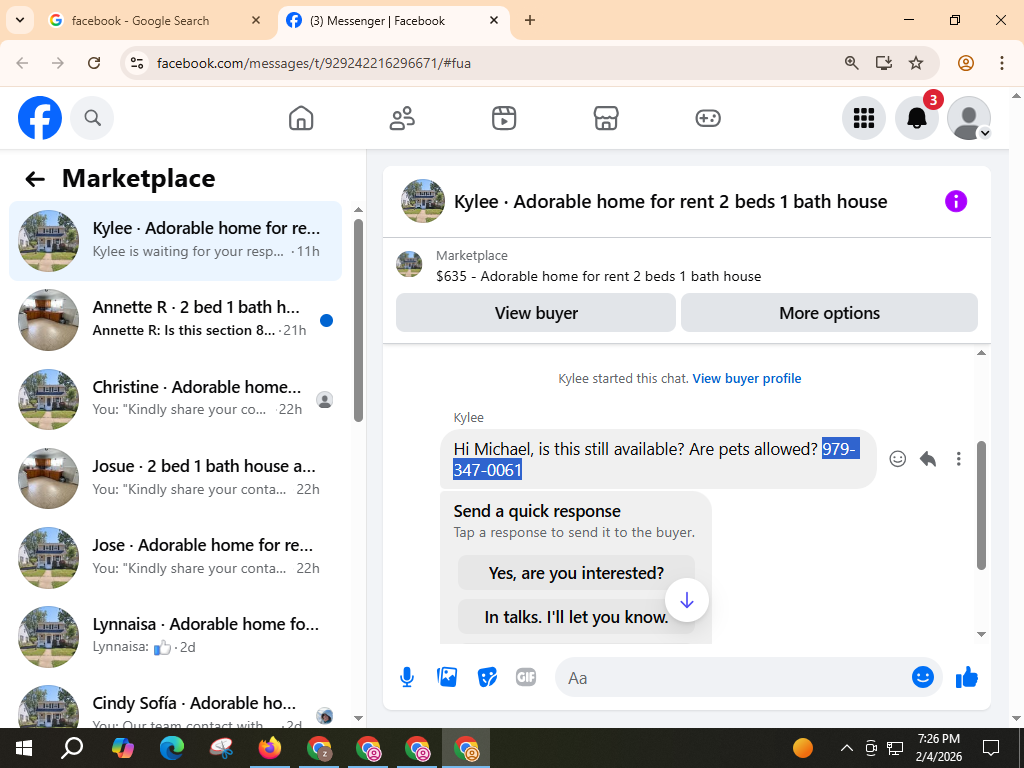Image resolution: width=1024 pixels, height=768 pixels.
Task: Open the Reels video icon
Action: [504, 118]
